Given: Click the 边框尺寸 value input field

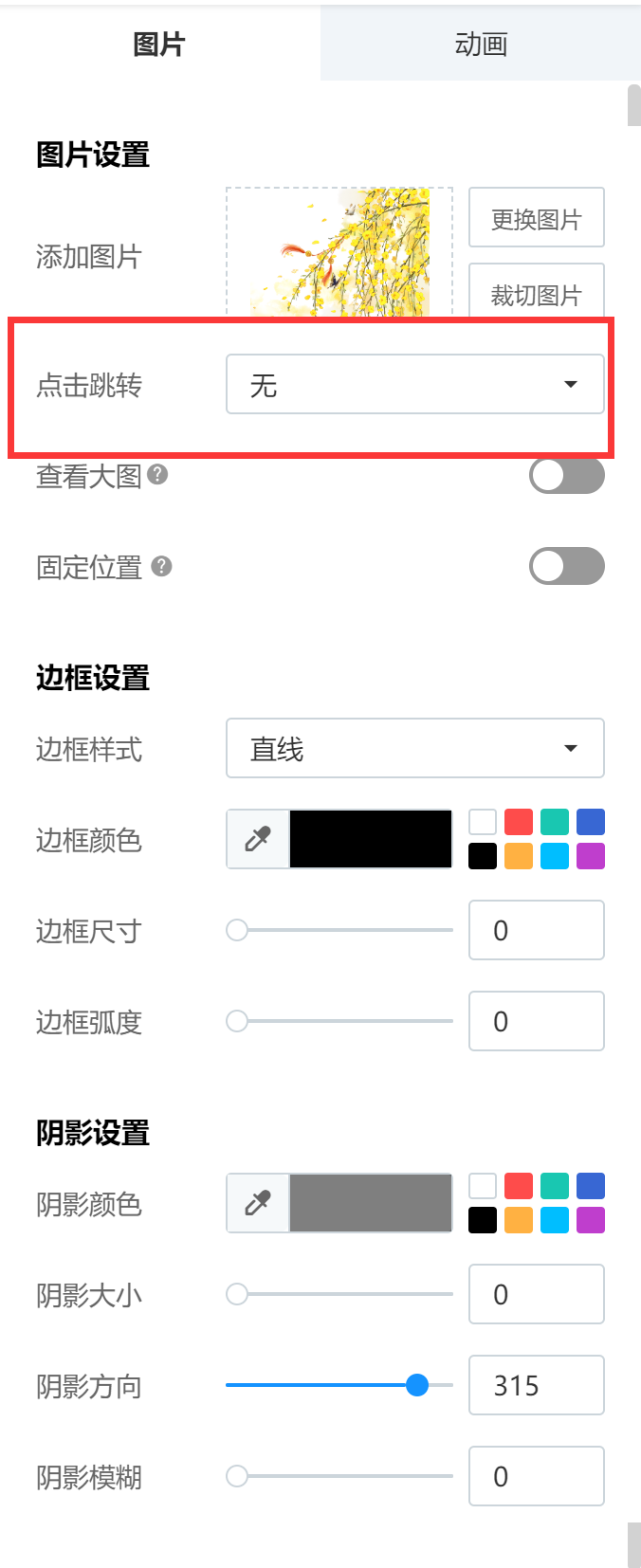Looking at the screenshot, I should point(537,930).
